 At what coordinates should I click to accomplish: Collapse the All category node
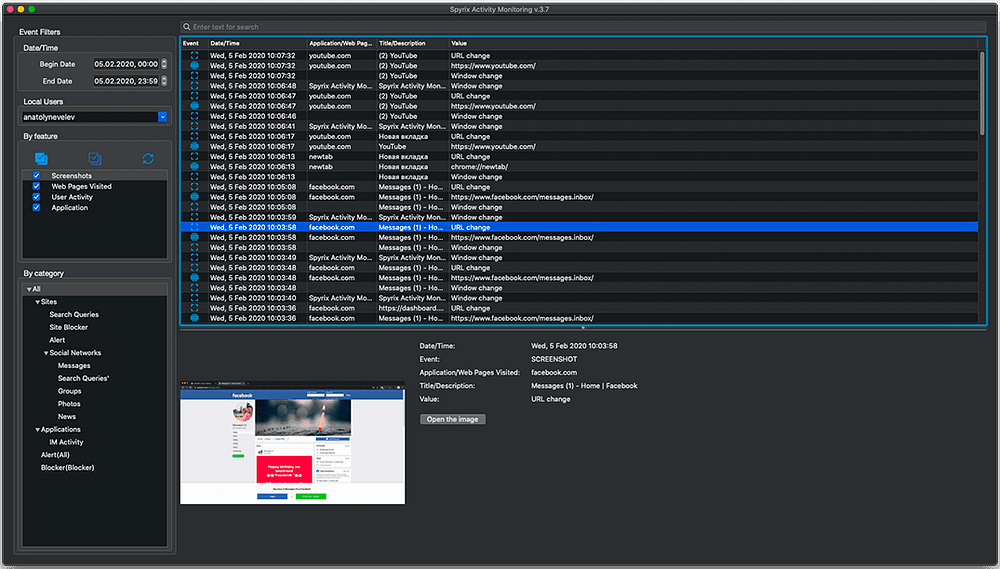(29, 289)
